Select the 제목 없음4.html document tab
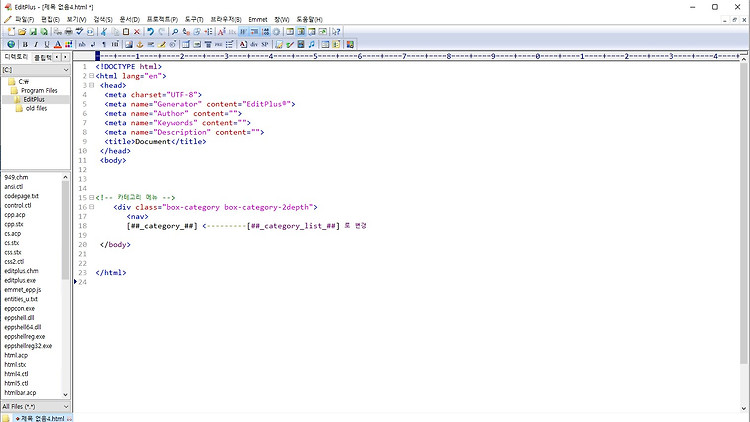The image size is (750, 422). pos(43,418)
